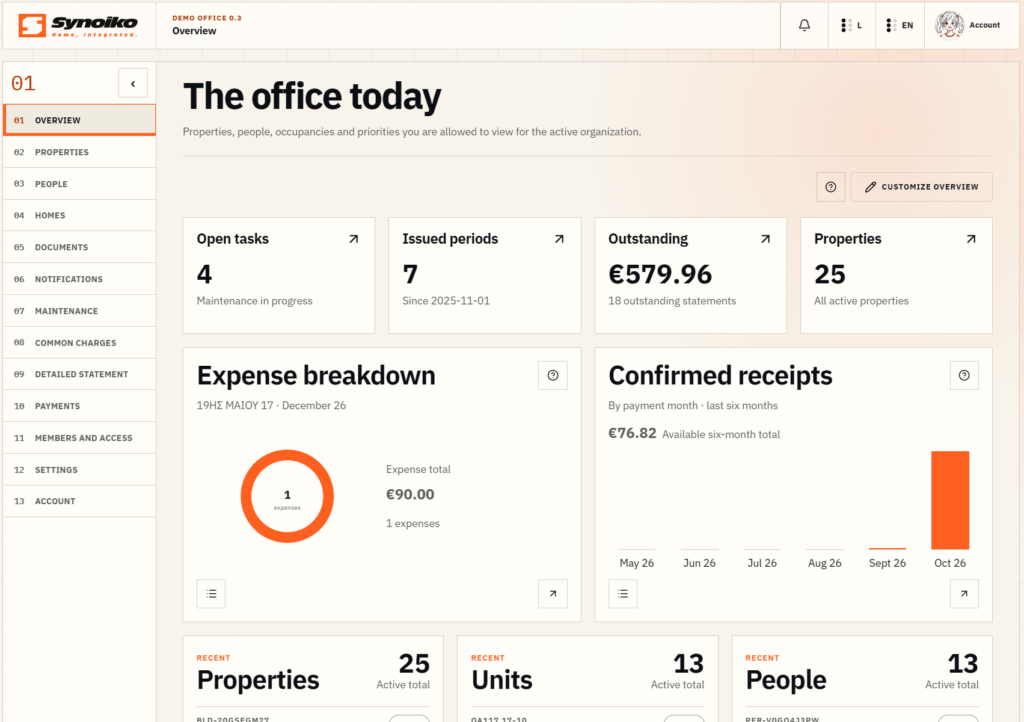1024x722 pixels.
Task: Click the Recent Properties card heading
Action: click(258, 680)
